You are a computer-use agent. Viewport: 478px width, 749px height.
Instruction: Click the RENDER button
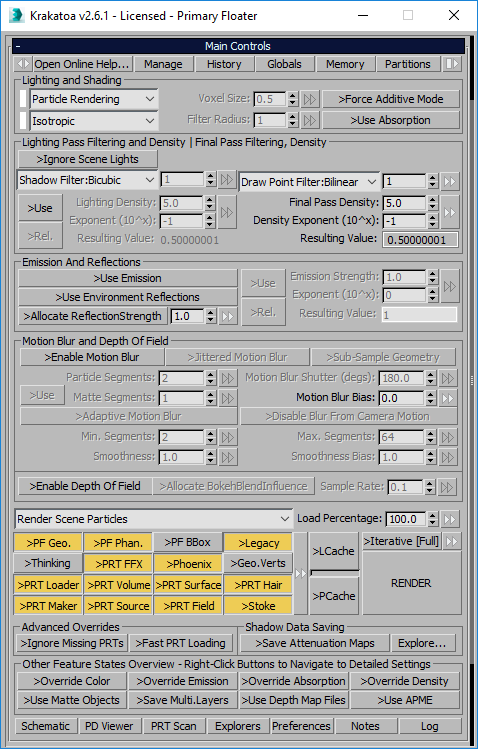point(411,583)
